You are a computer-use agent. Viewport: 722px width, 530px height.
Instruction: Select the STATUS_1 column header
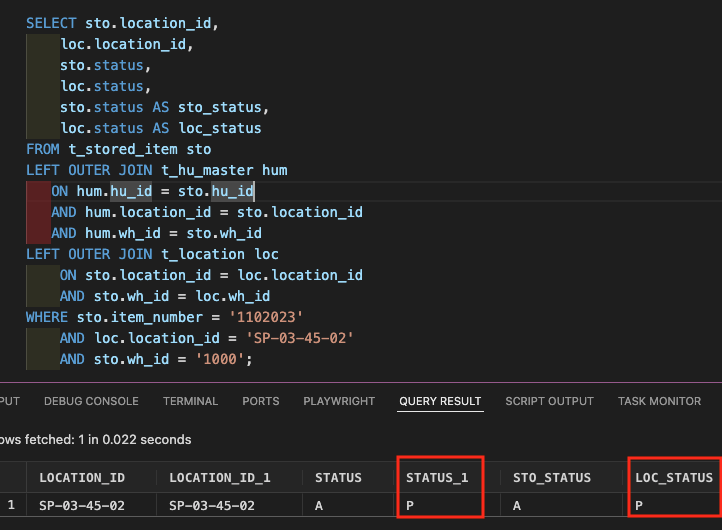click(437, 478)
